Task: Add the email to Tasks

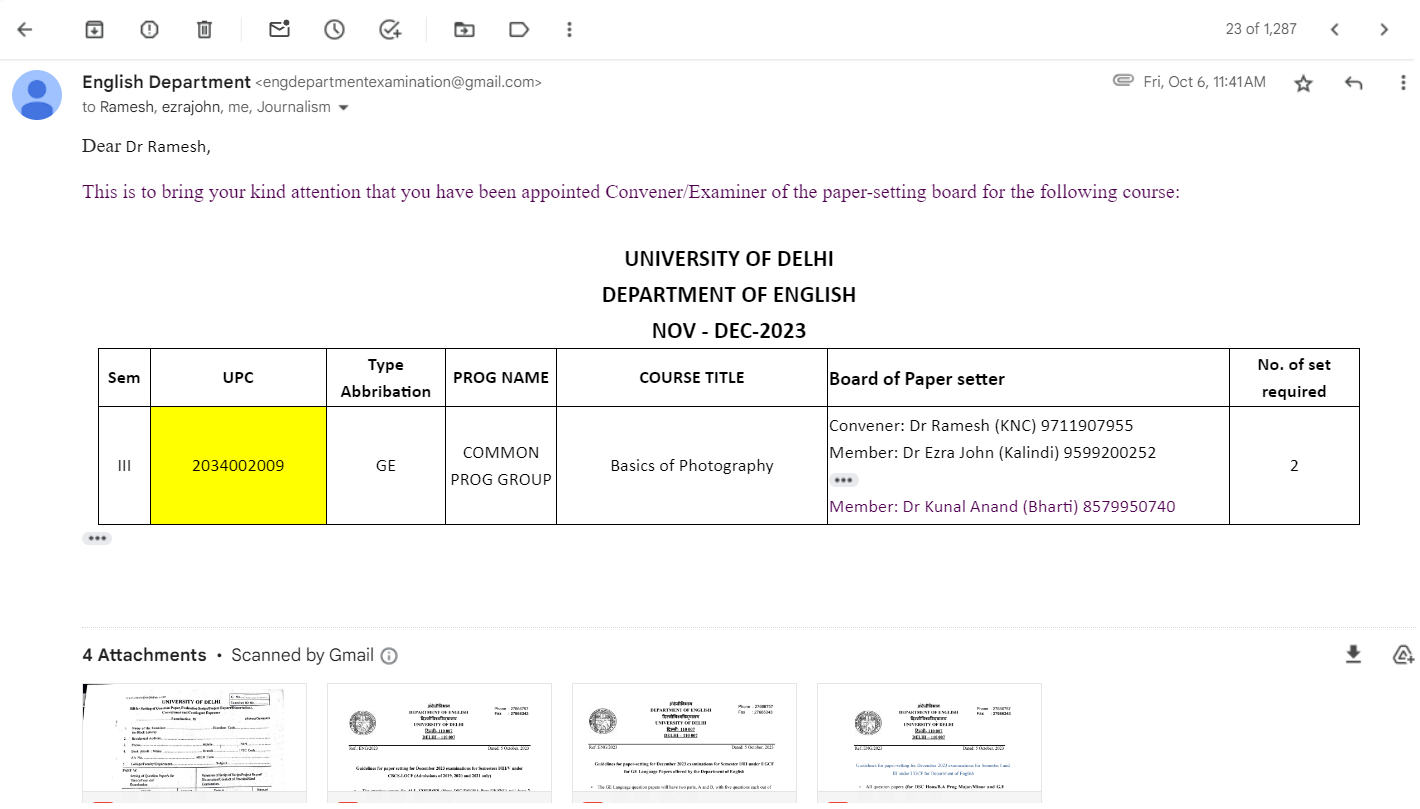Action: point(390,29)
